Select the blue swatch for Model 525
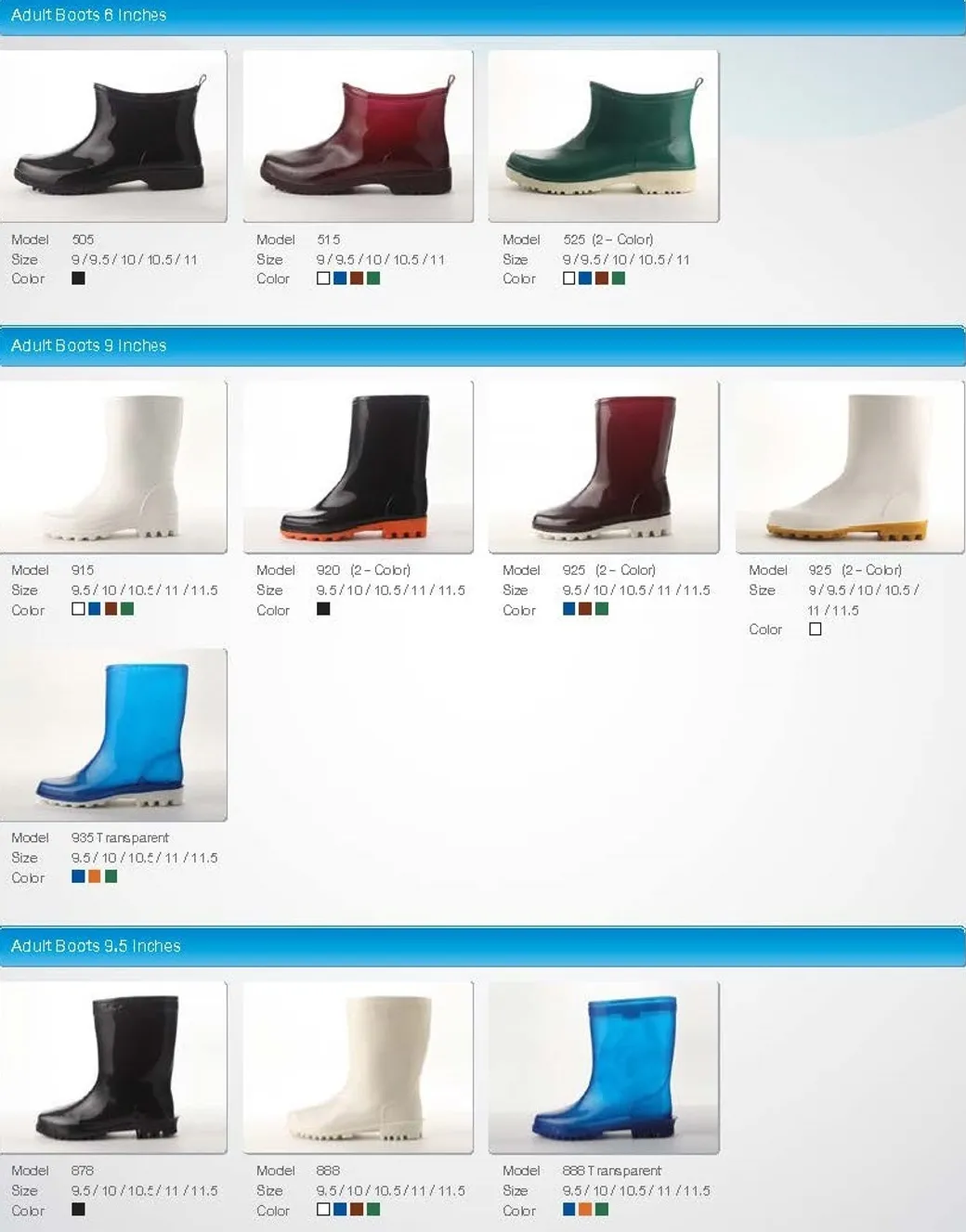Screen dimensions: 966x1232 tap(585, 278)
